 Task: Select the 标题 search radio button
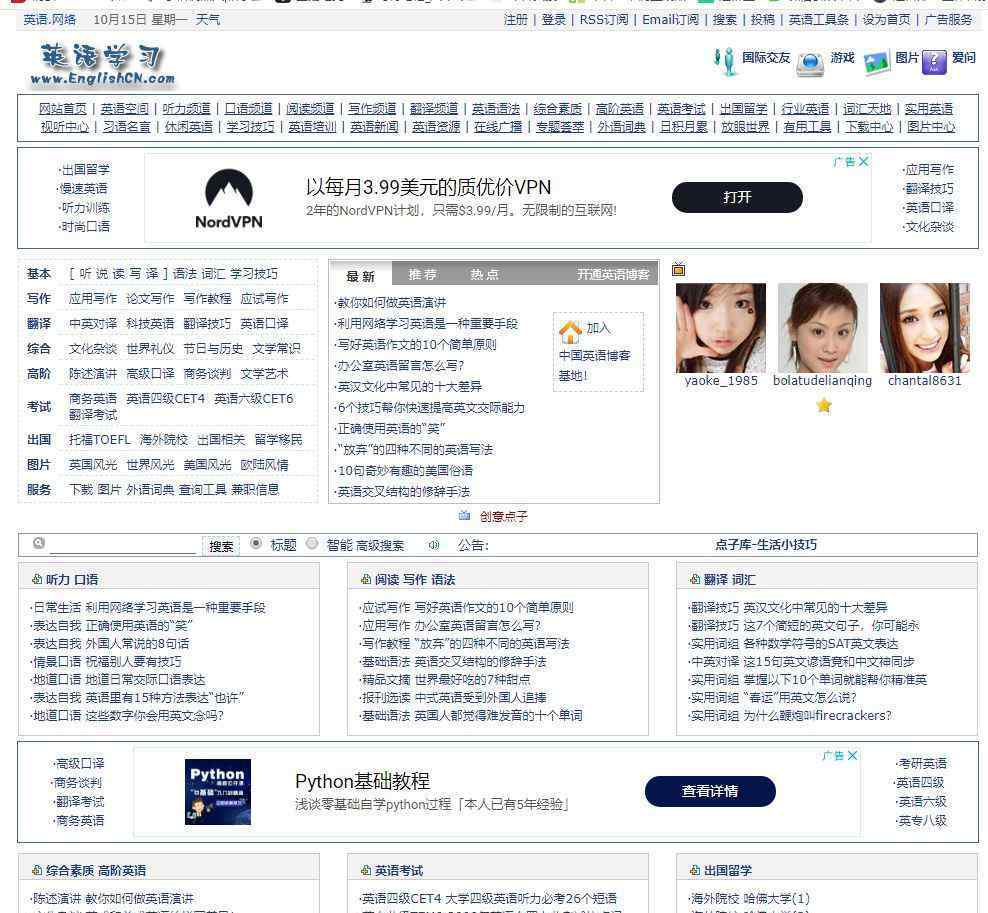[x=256, y=544]
